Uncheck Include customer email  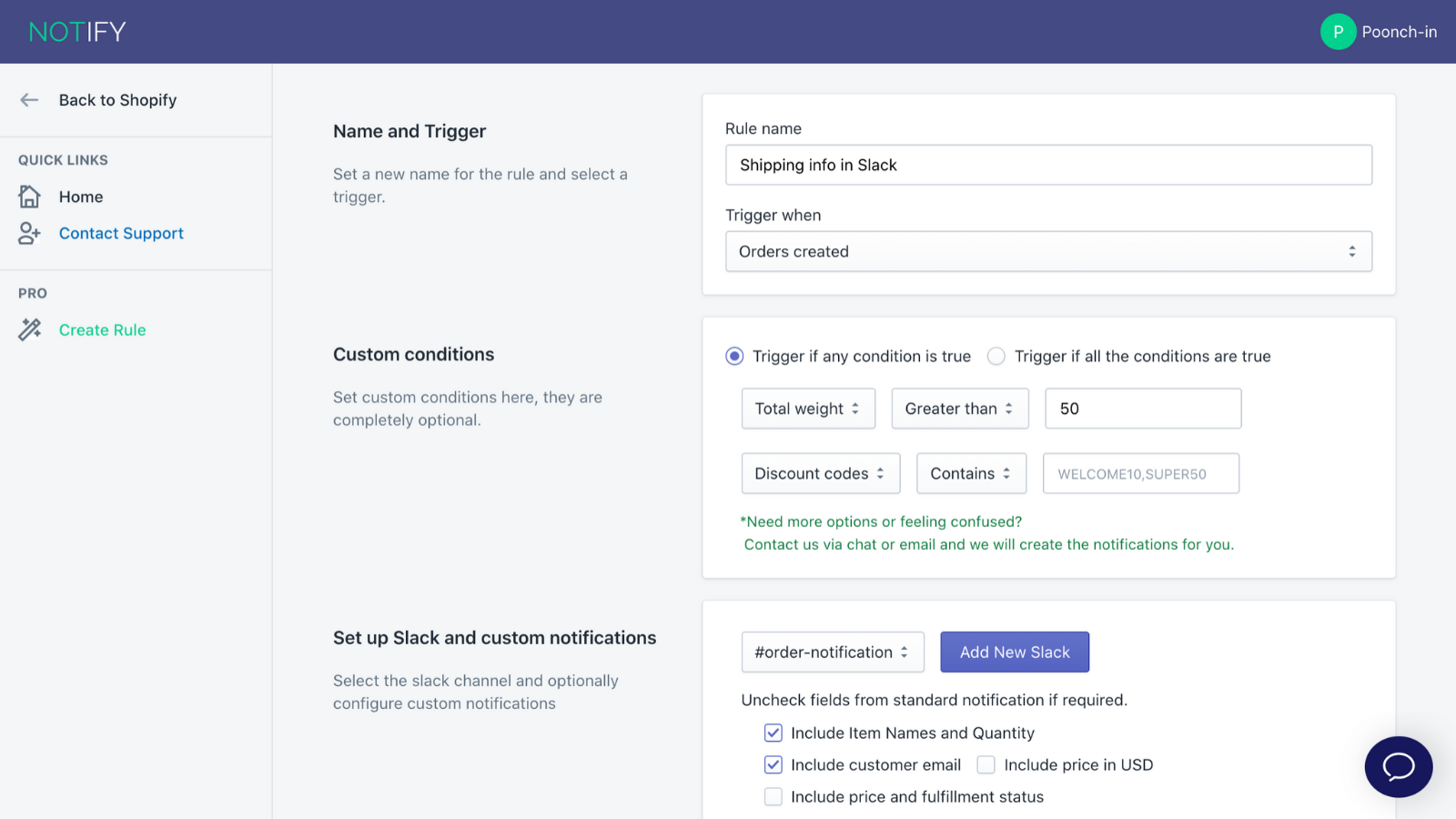click(x=773, y=764)
